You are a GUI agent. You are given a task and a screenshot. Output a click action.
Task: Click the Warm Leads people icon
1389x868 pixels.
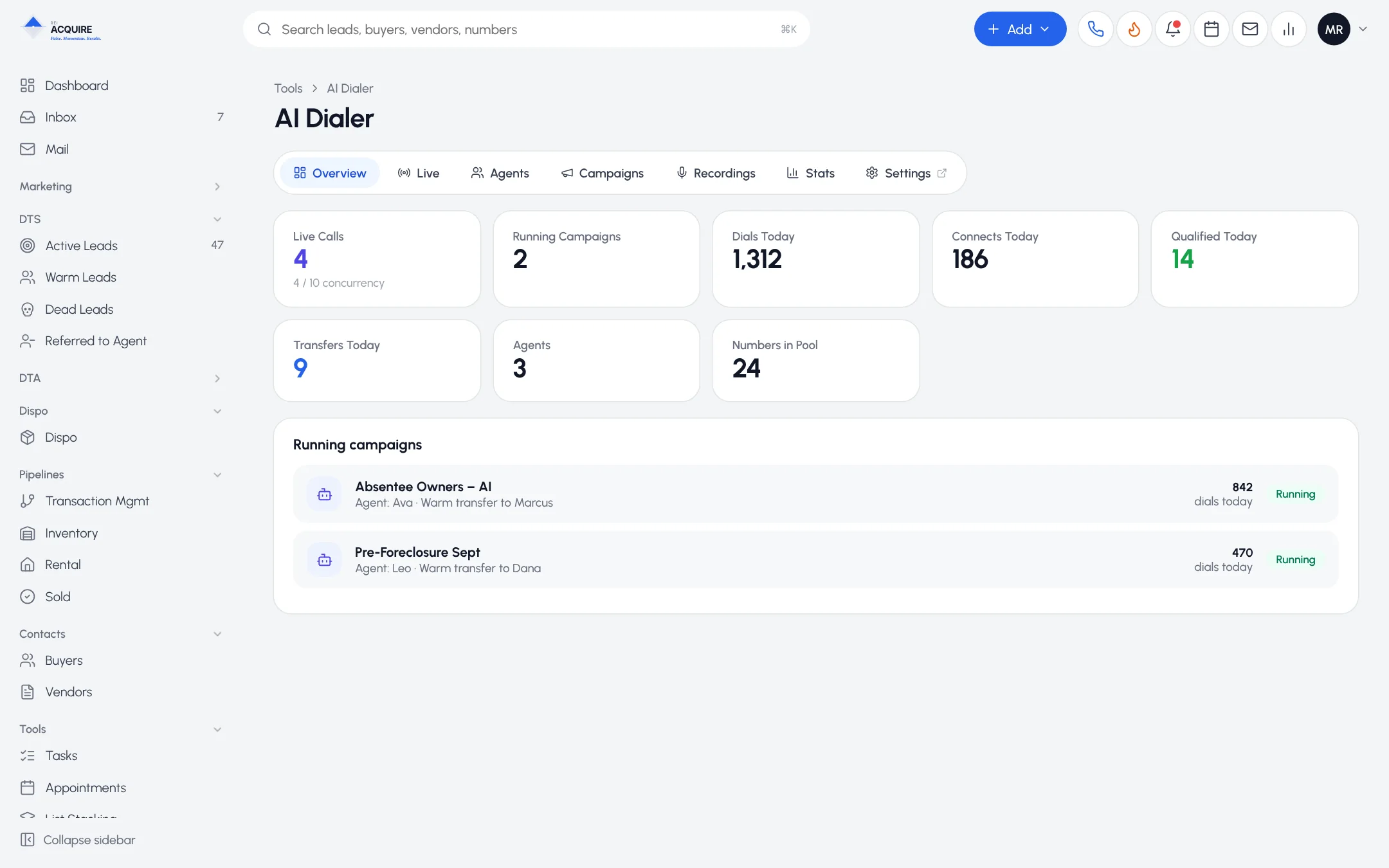(27, 277)
